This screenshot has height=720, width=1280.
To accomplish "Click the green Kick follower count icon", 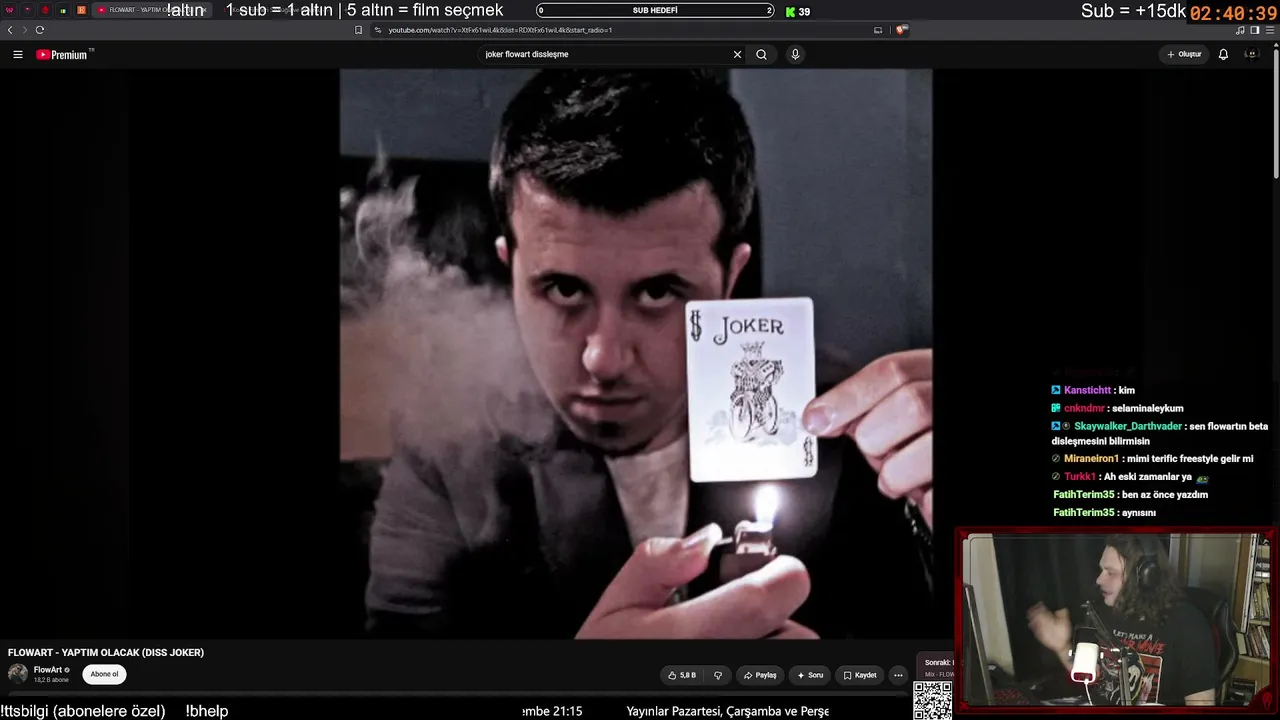I will coord(790,12).
